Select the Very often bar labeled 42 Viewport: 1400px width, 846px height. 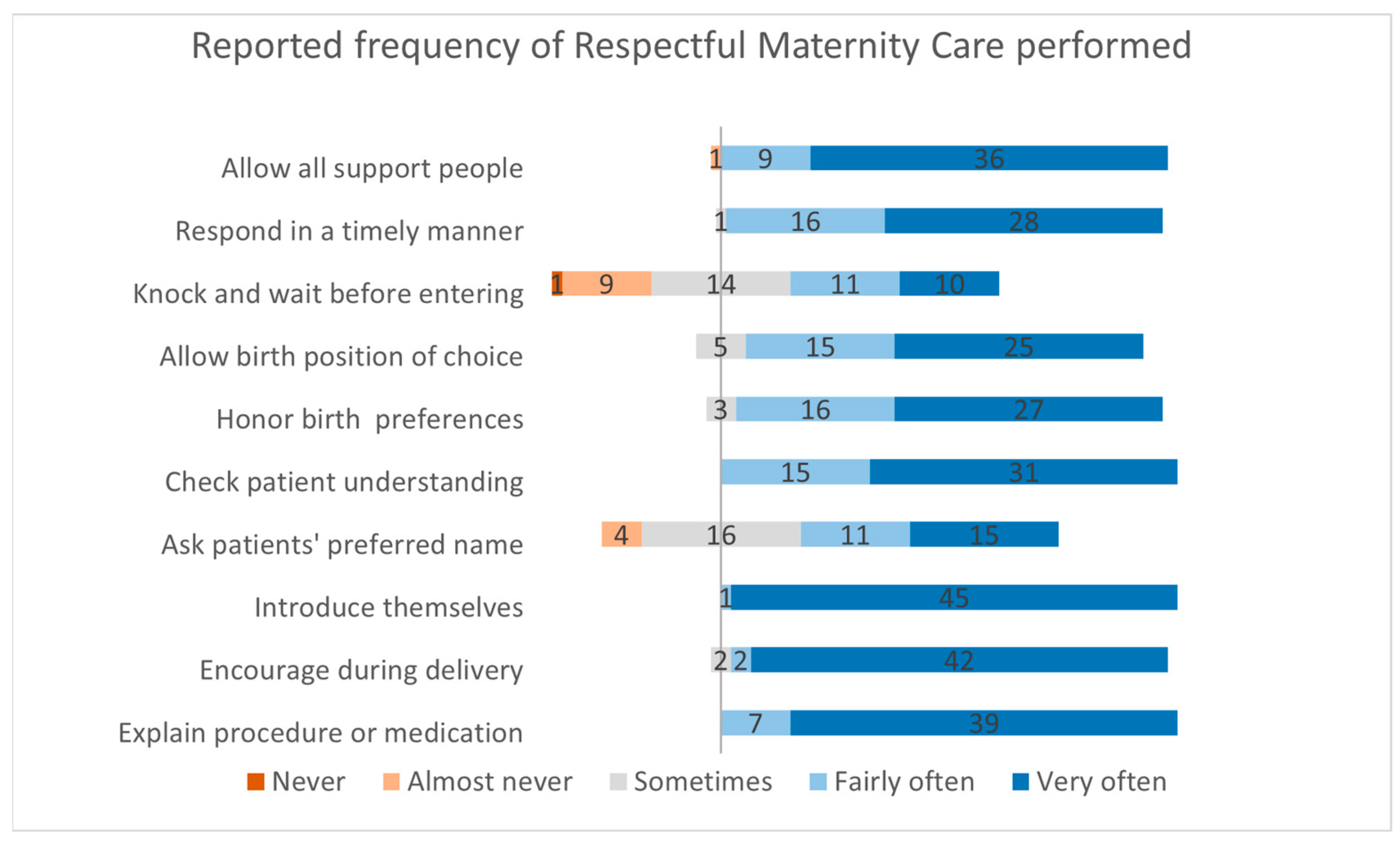pyautogui.click(x=959, y=660)
